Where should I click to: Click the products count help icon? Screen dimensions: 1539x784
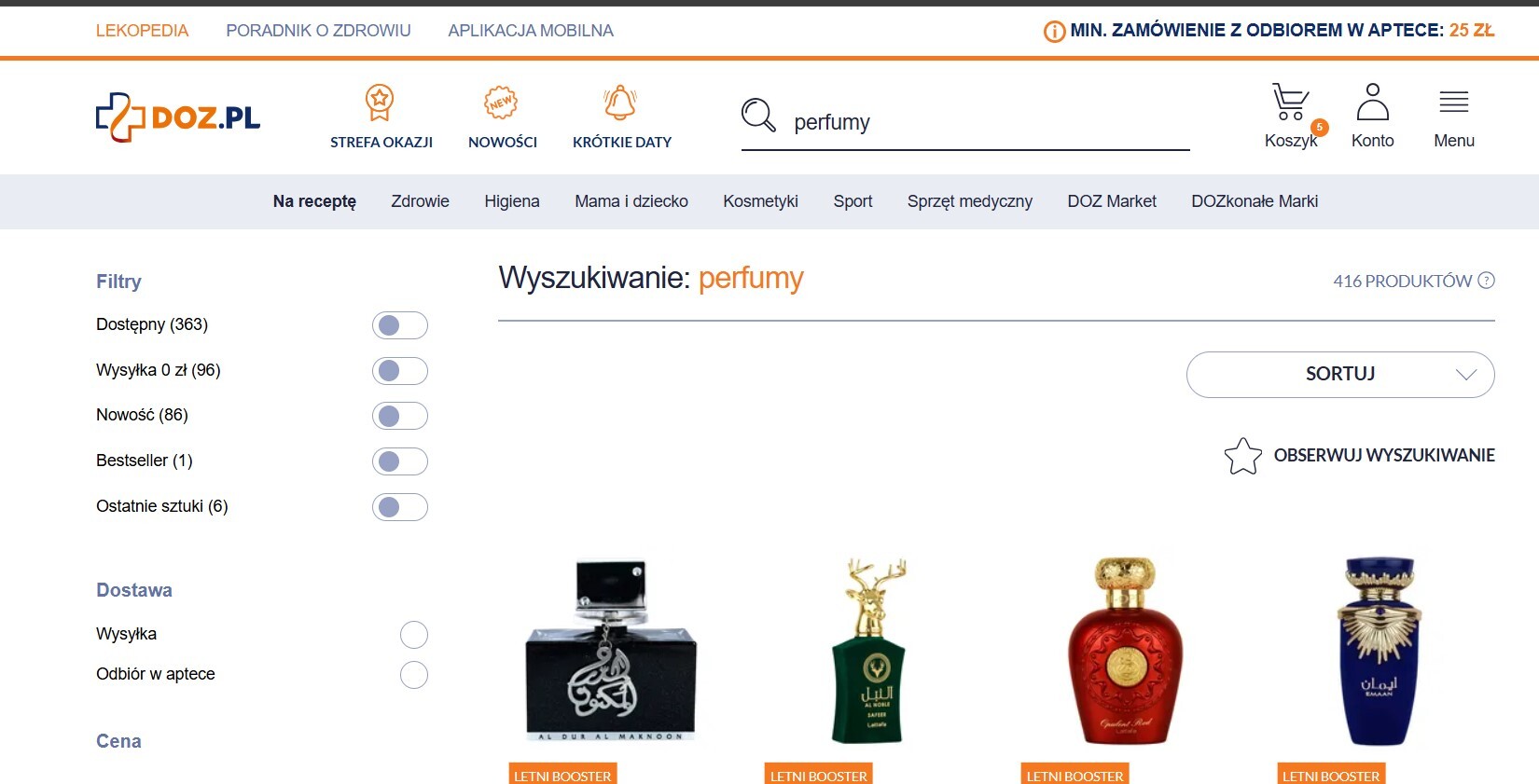(x=1487, y=280)
